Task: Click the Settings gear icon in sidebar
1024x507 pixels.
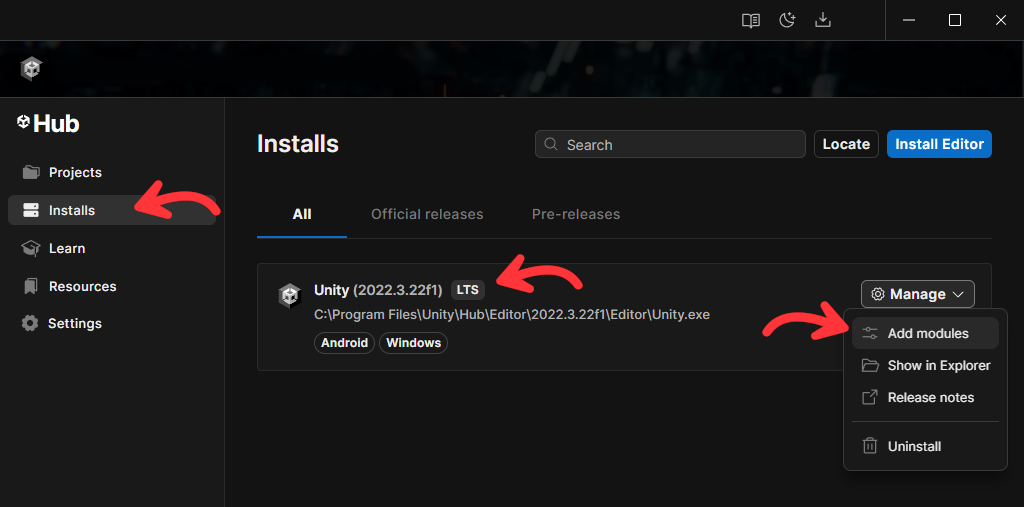Action: click(30, 323)
